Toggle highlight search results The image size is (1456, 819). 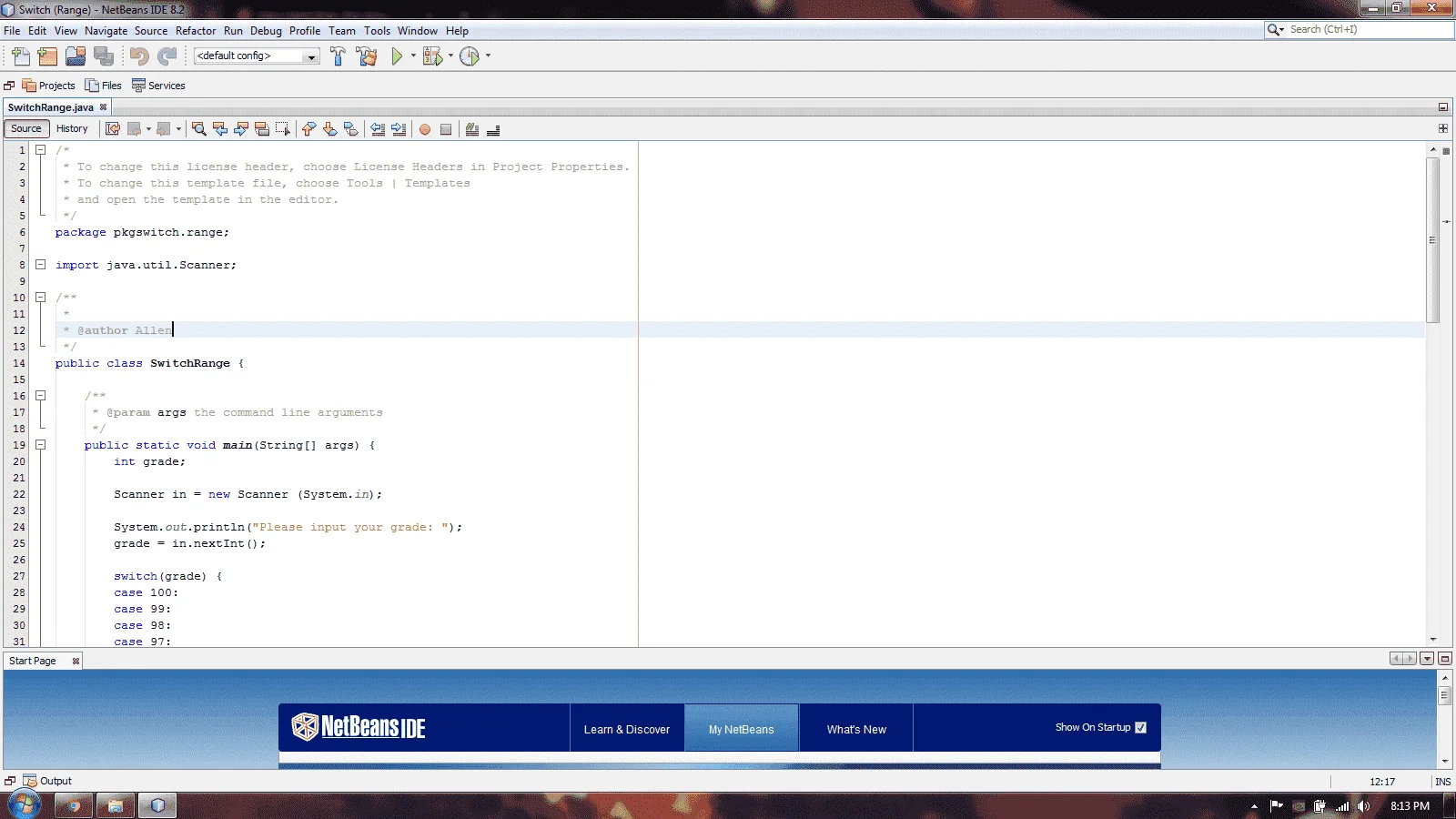[x=262, y=129]
